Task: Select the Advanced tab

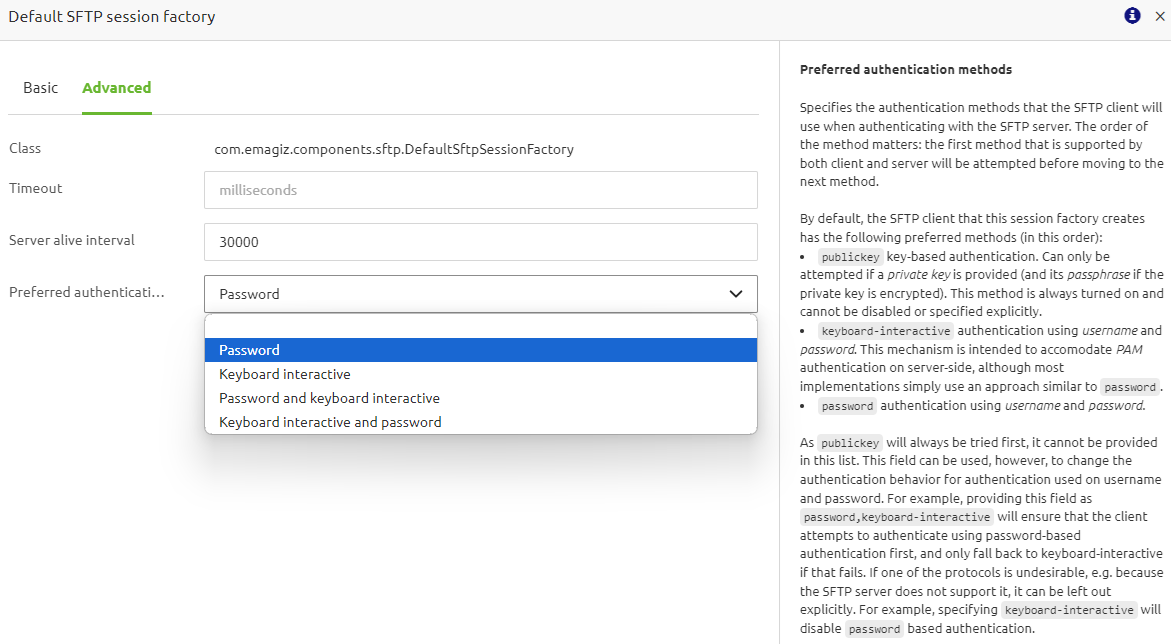Action: (116, 88)
